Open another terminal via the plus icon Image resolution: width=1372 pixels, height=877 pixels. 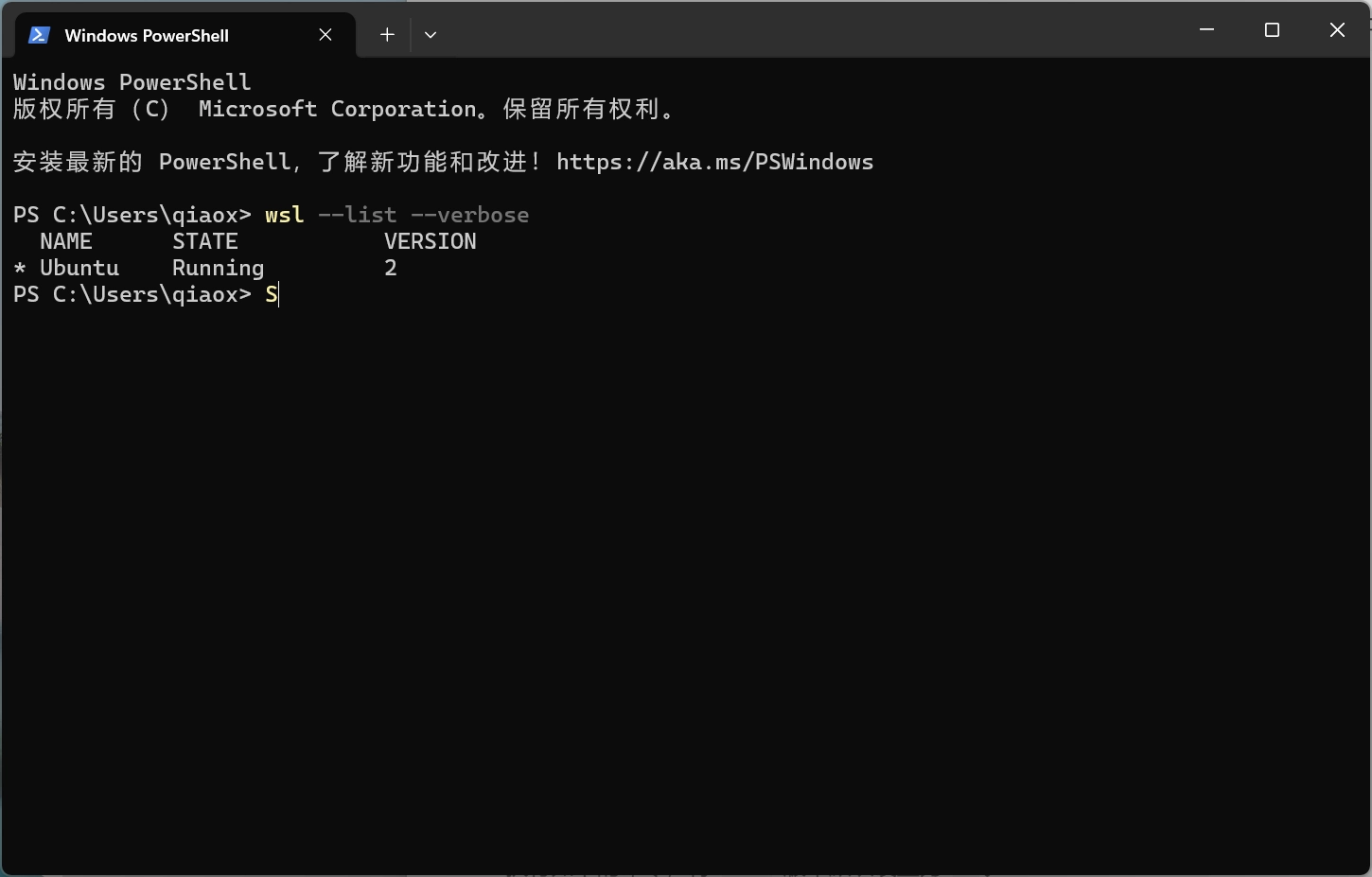coord(387,34)
